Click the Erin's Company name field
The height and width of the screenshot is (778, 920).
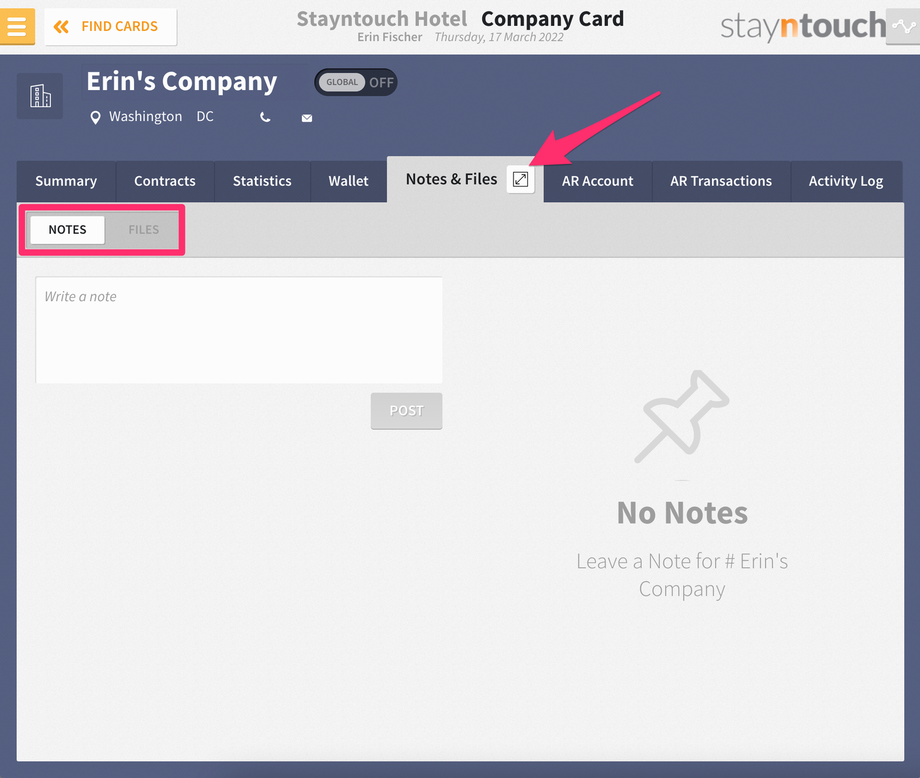(182, 81)
